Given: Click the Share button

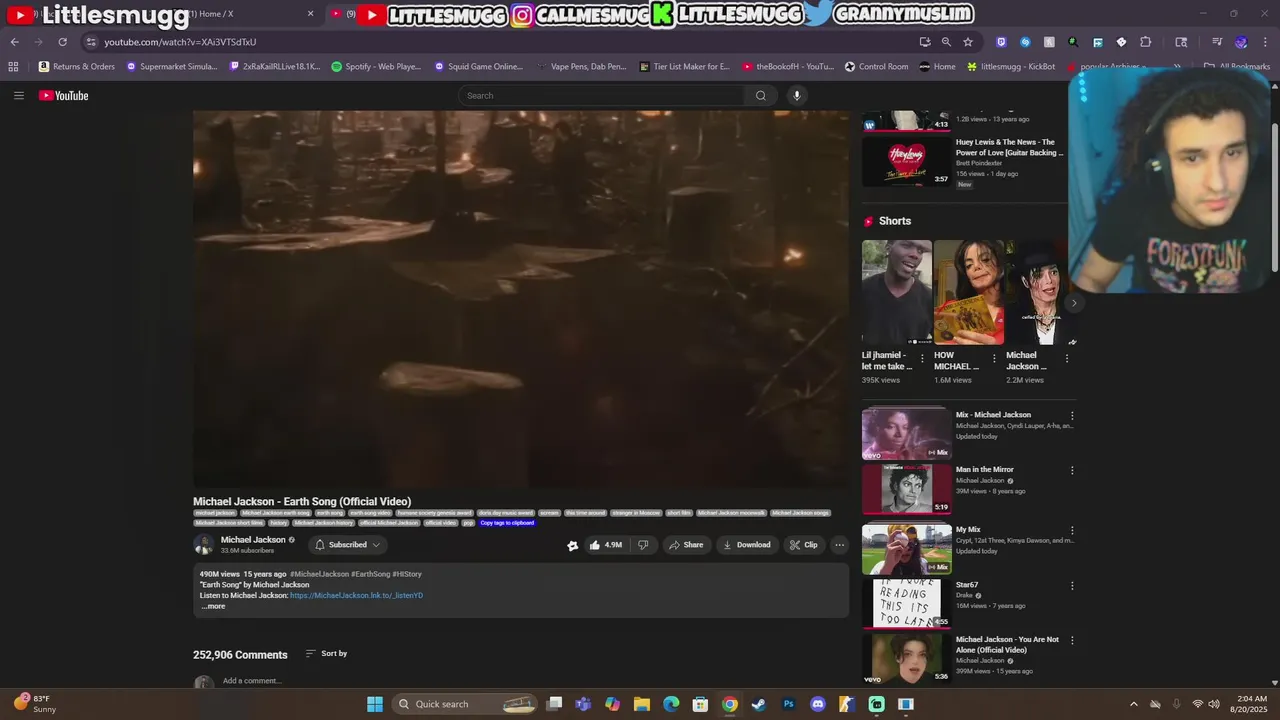Looking at the screenshot, I should tap(686, 545).
